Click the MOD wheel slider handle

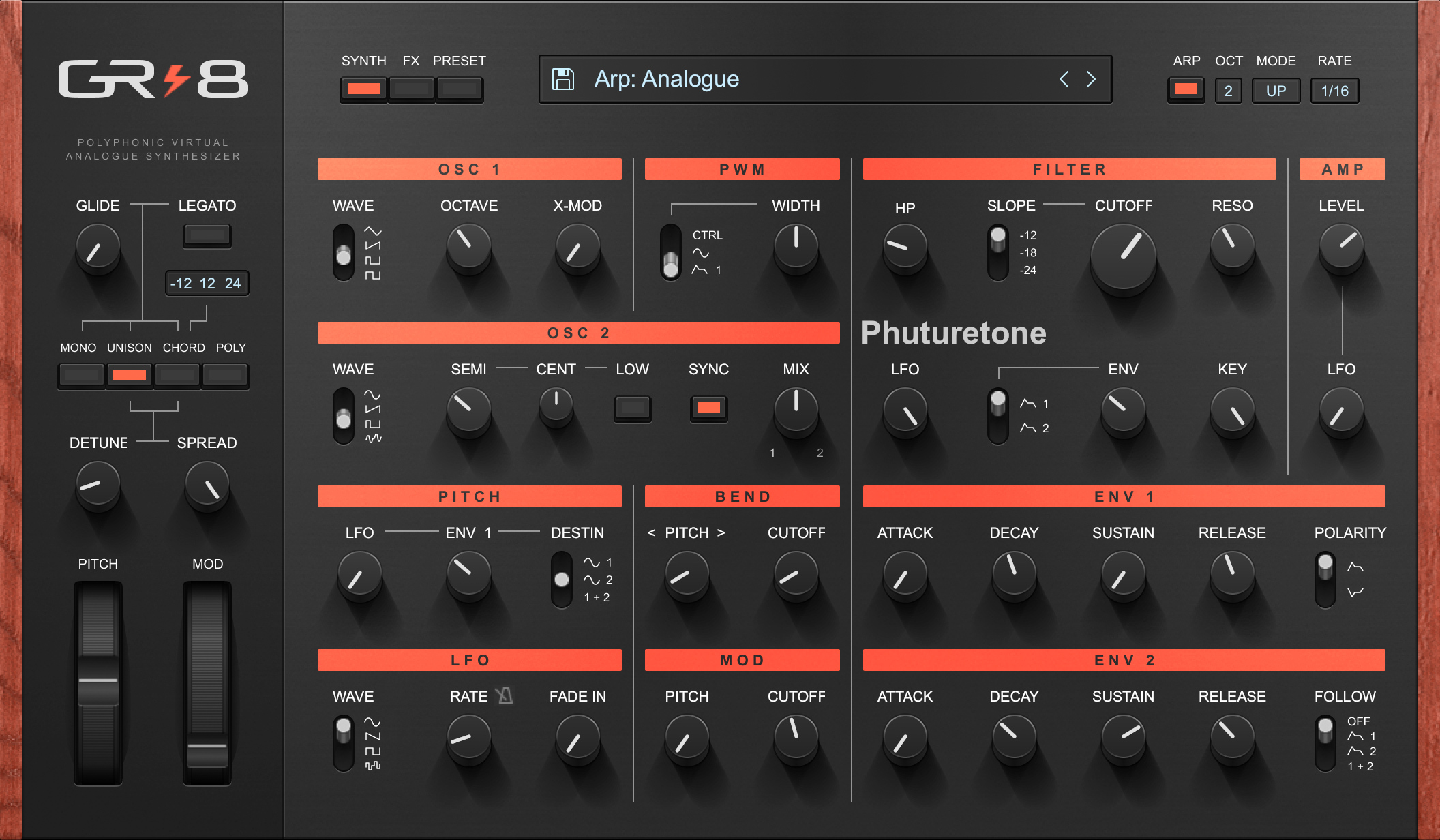coord(207,750)
